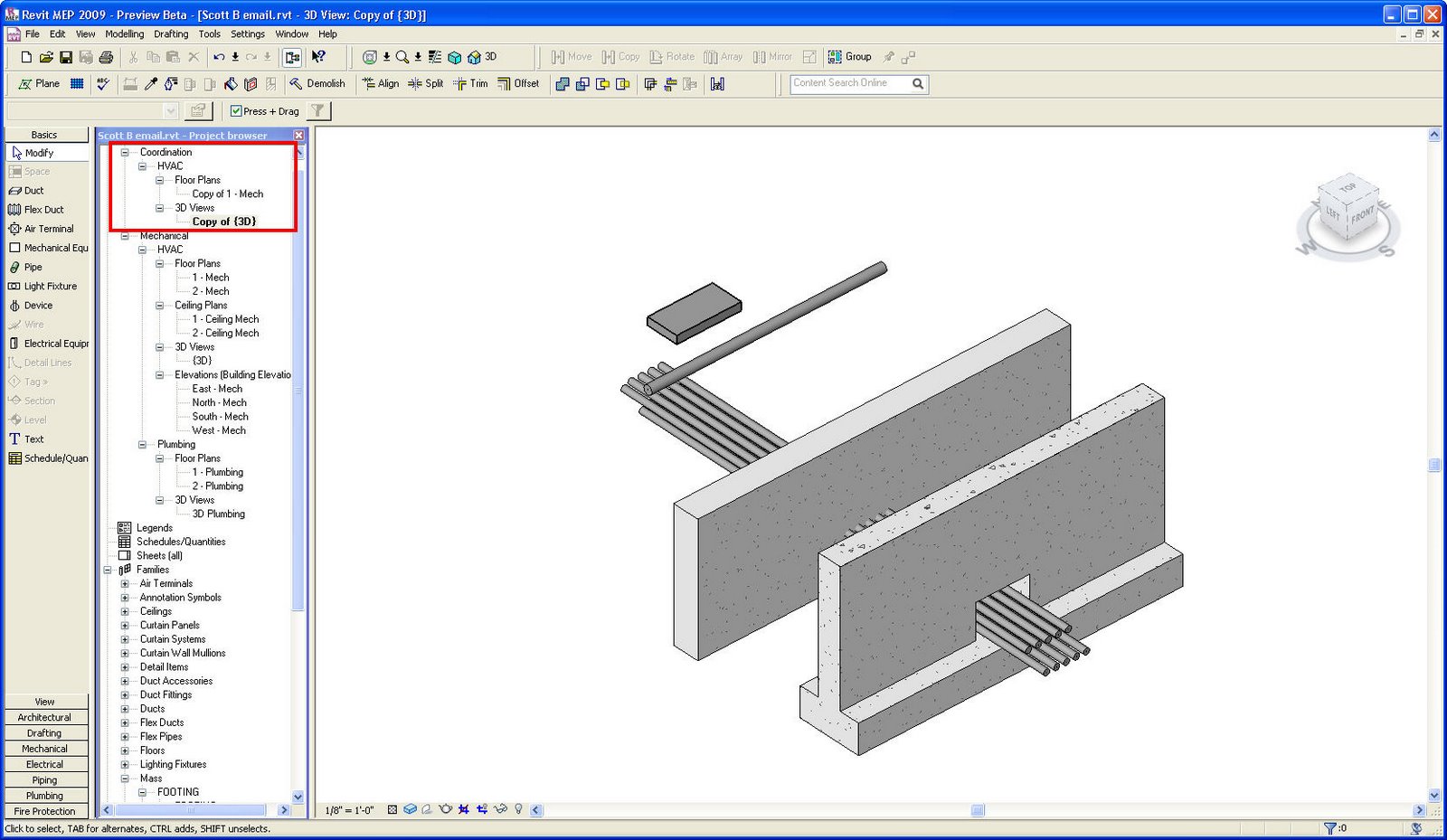Click the Text tool in design bar
The height and width of the screenshot is (840, 1447).
(26, 439)
